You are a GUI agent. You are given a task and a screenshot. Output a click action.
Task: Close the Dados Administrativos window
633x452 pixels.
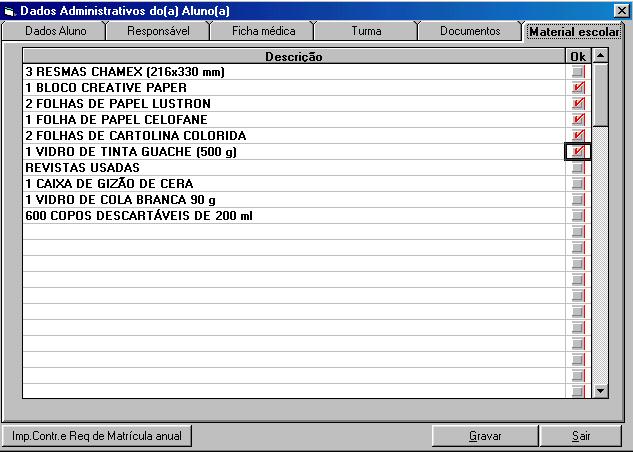[621, 10]
